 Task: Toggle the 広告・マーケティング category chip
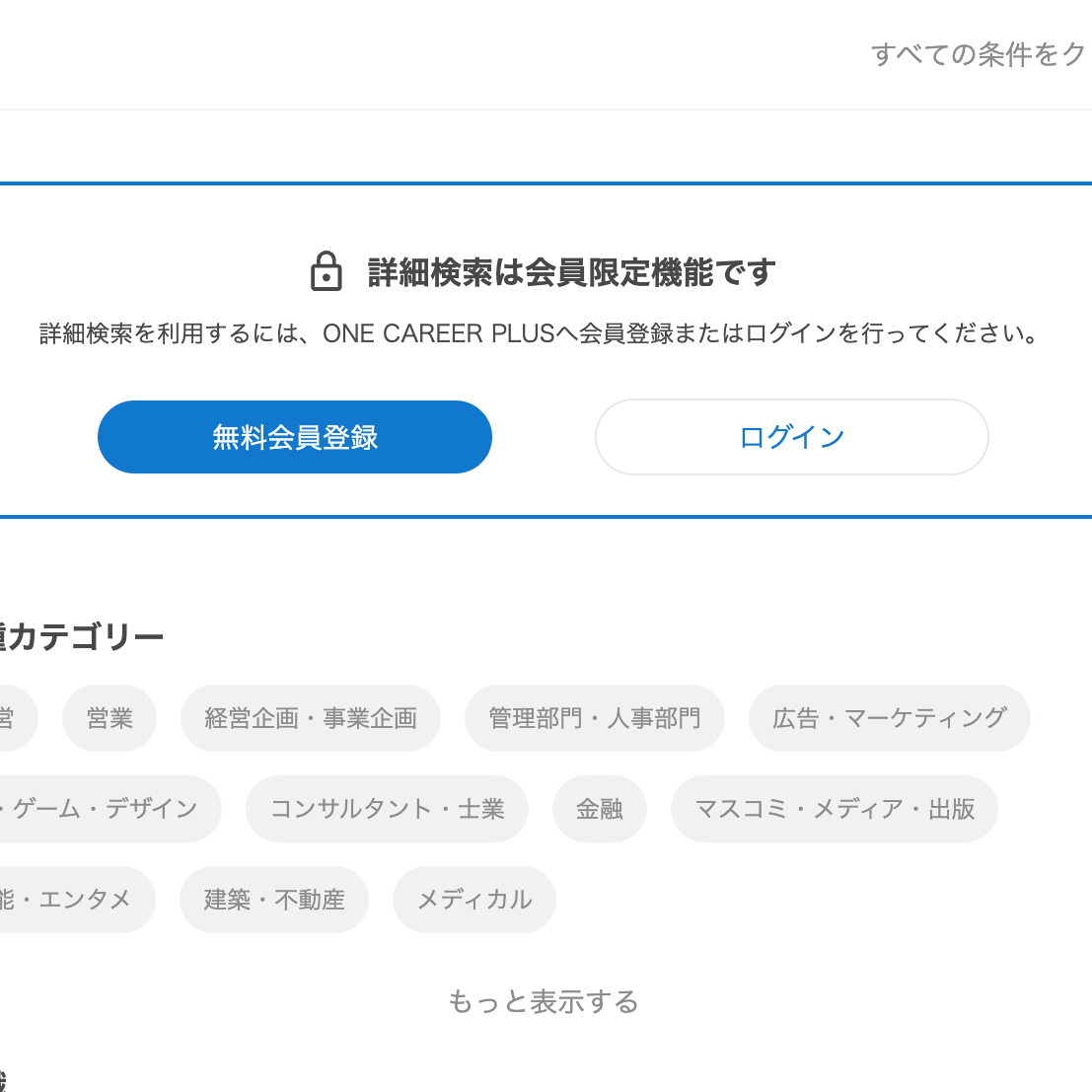tap(890, 718)
